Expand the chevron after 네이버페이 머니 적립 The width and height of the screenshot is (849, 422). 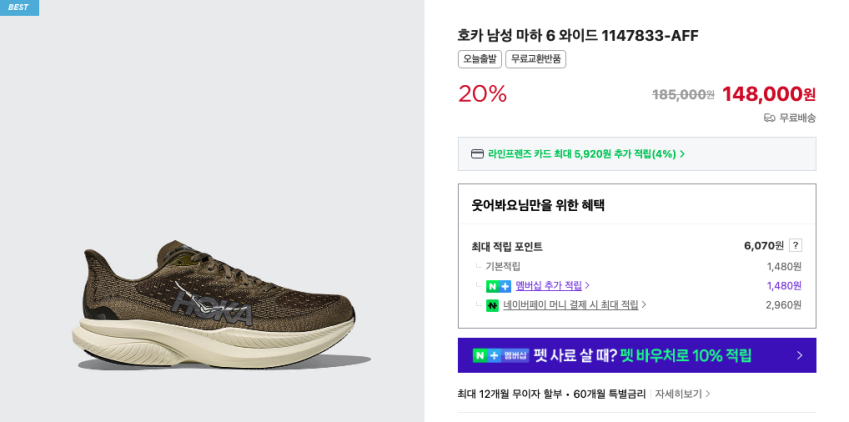[x=644, y=305]
